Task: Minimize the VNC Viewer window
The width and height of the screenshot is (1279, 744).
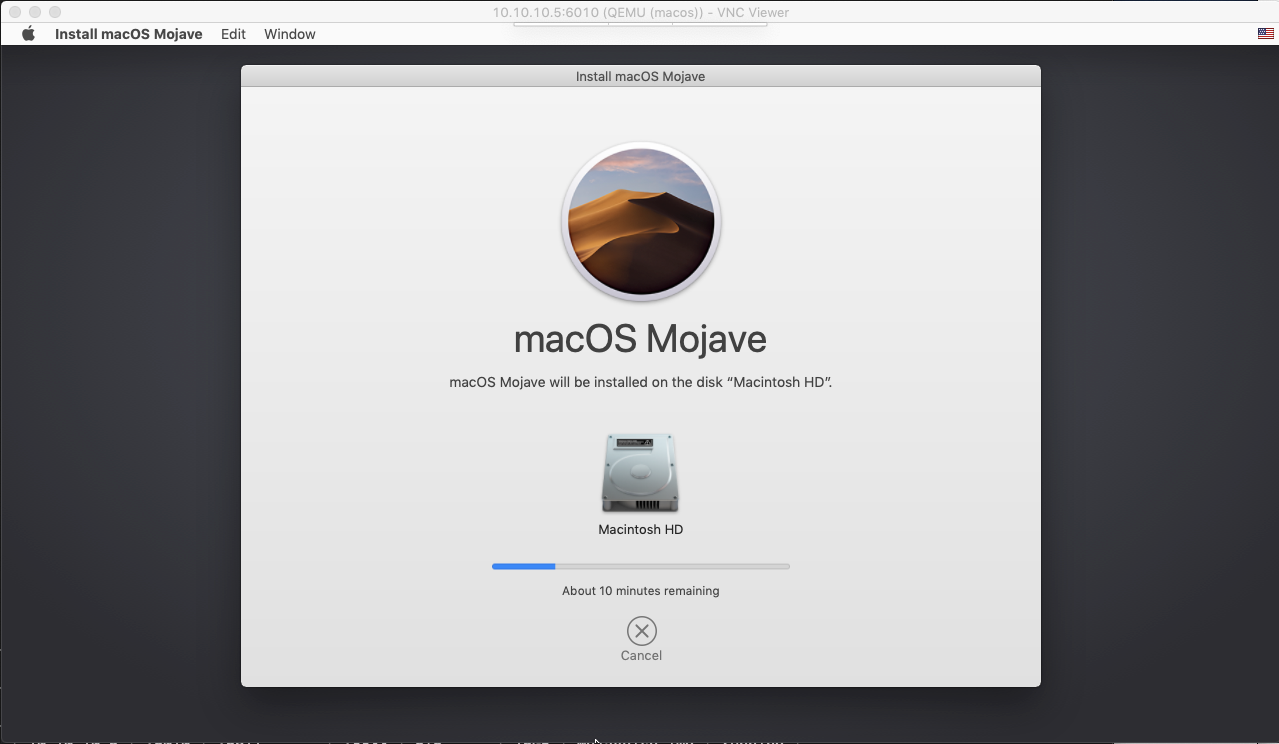Action: click(x=34, y=12)
